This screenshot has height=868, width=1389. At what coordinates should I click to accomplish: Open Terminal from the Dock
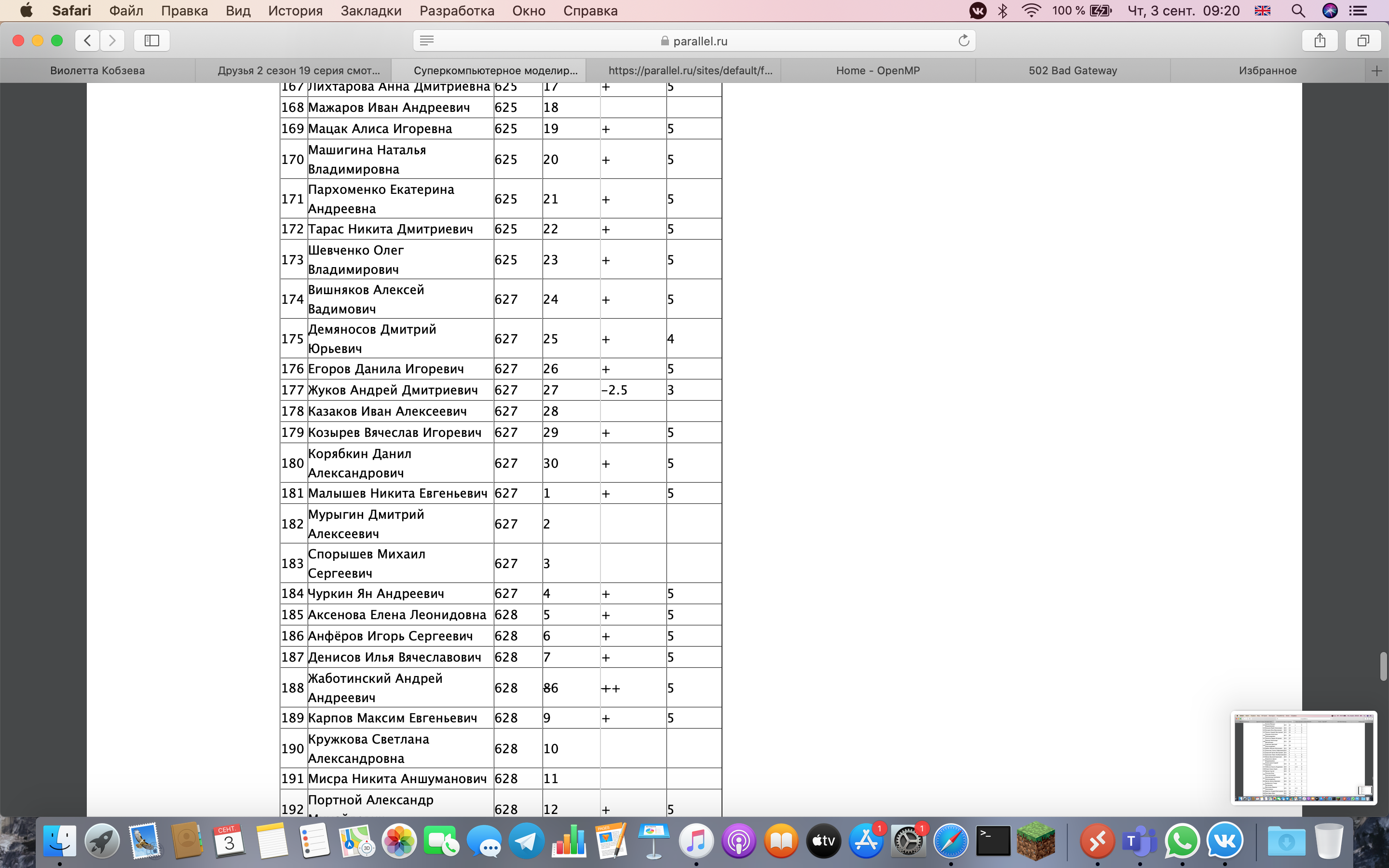point(993,841)
